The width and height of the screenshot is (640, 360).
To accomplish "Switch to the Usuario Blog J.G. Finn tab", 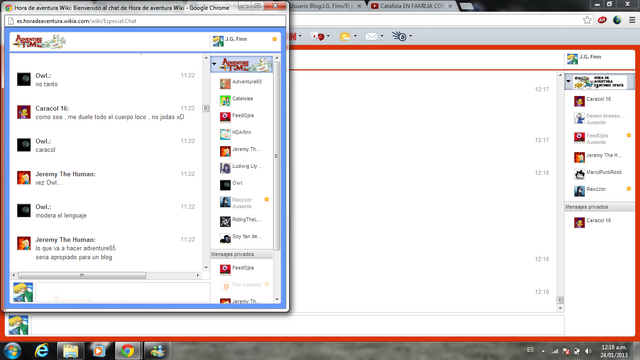I will tap(325, 6).
